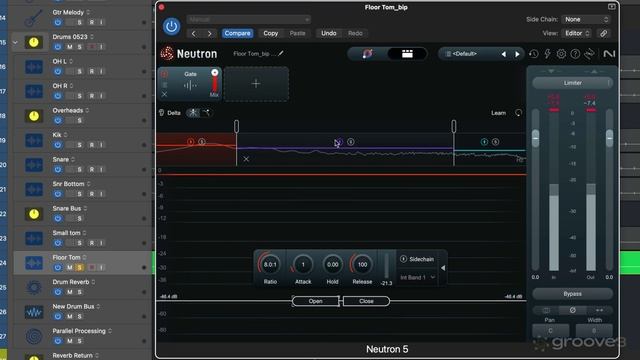The image size is (640, 360).
Task: Click the link chain icon in plugin header
Action: [x=604, y=33]
